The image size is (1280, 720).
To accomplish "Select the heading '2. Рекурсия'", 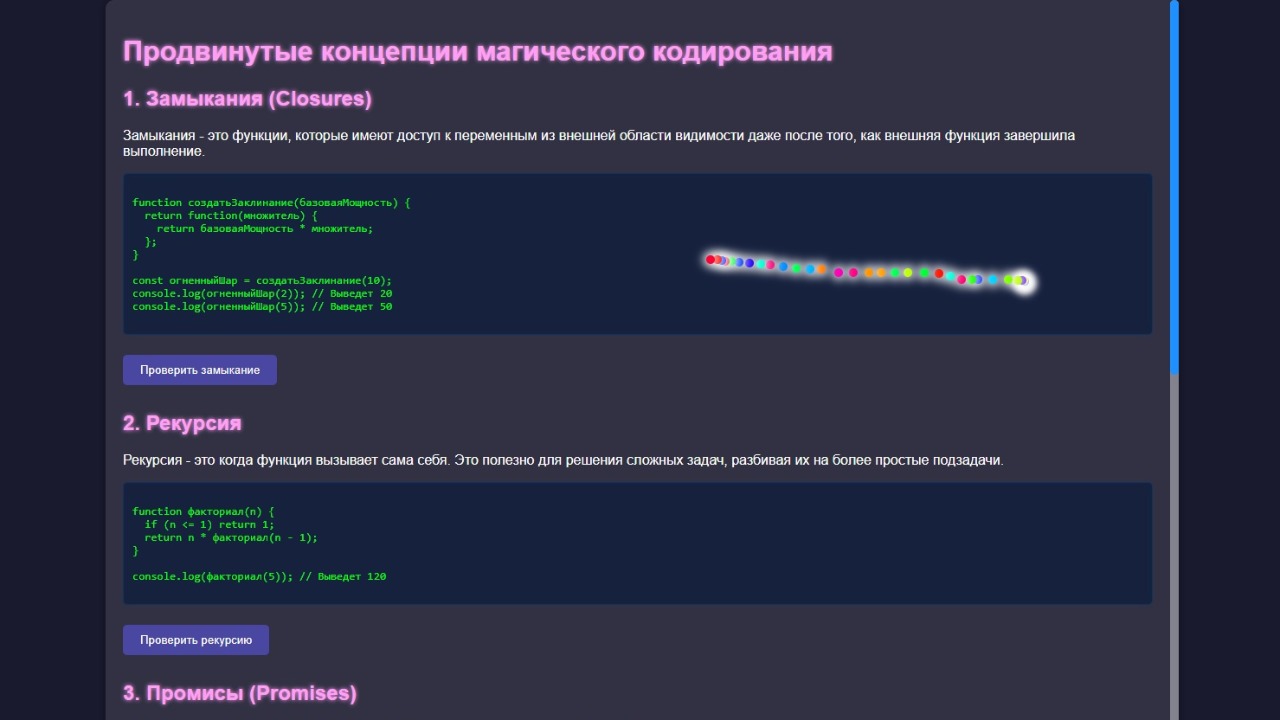I will pos(181,424).
